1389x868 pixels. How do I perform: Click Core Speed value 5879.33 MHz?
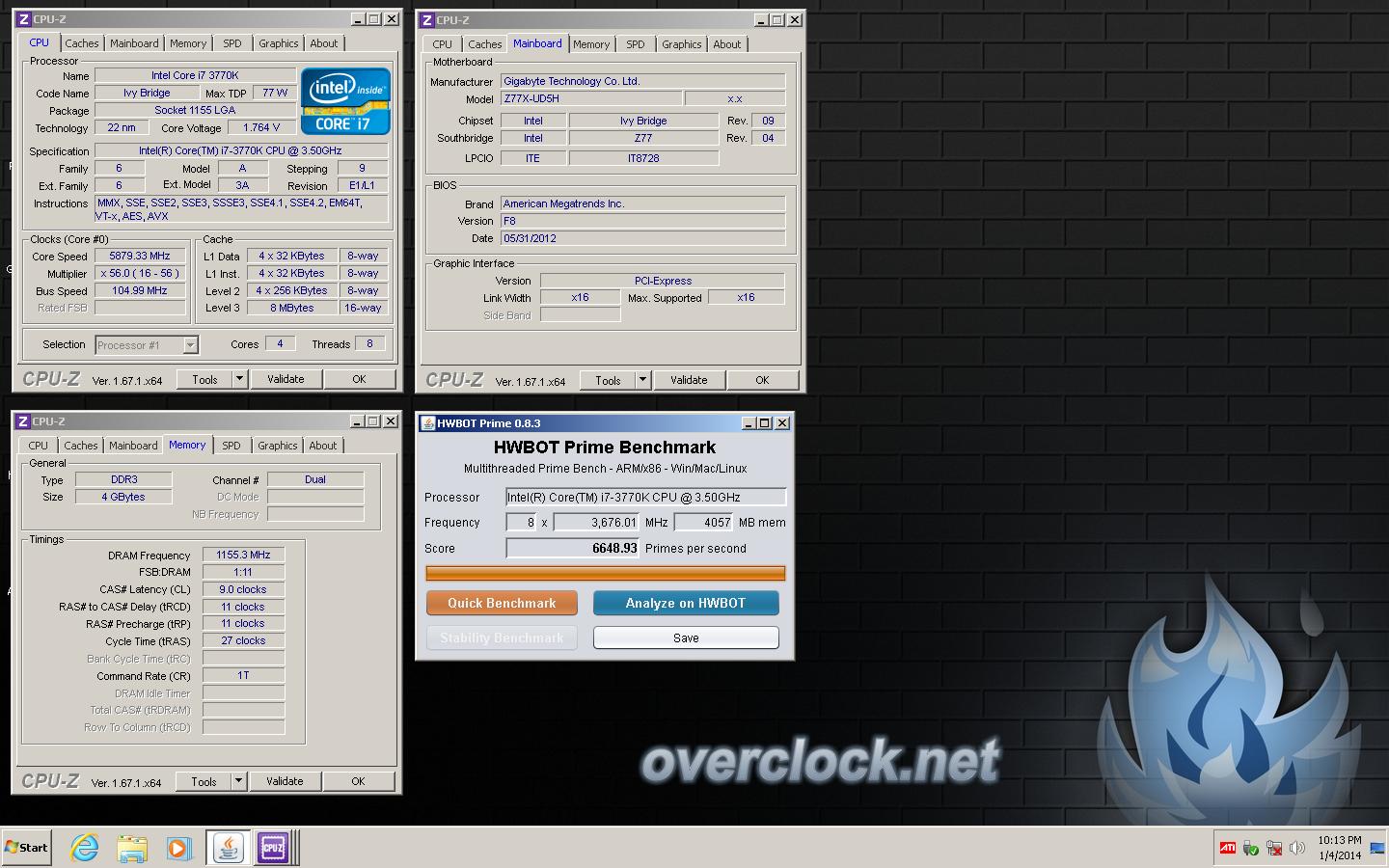point(140,257)
